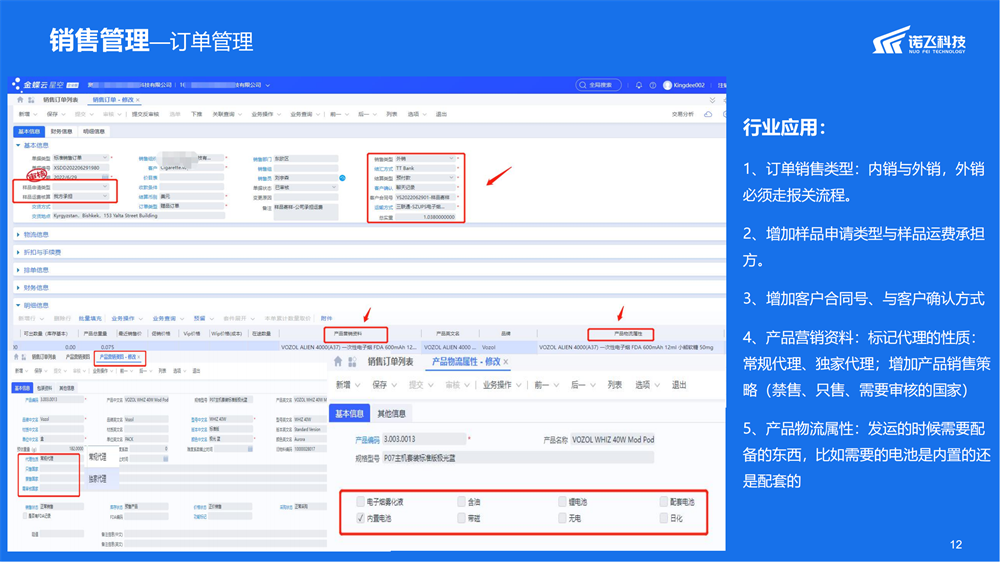Tick the 日化 checkbox
The height and width of the screenshot is (562, 1000).
point(663,518)
